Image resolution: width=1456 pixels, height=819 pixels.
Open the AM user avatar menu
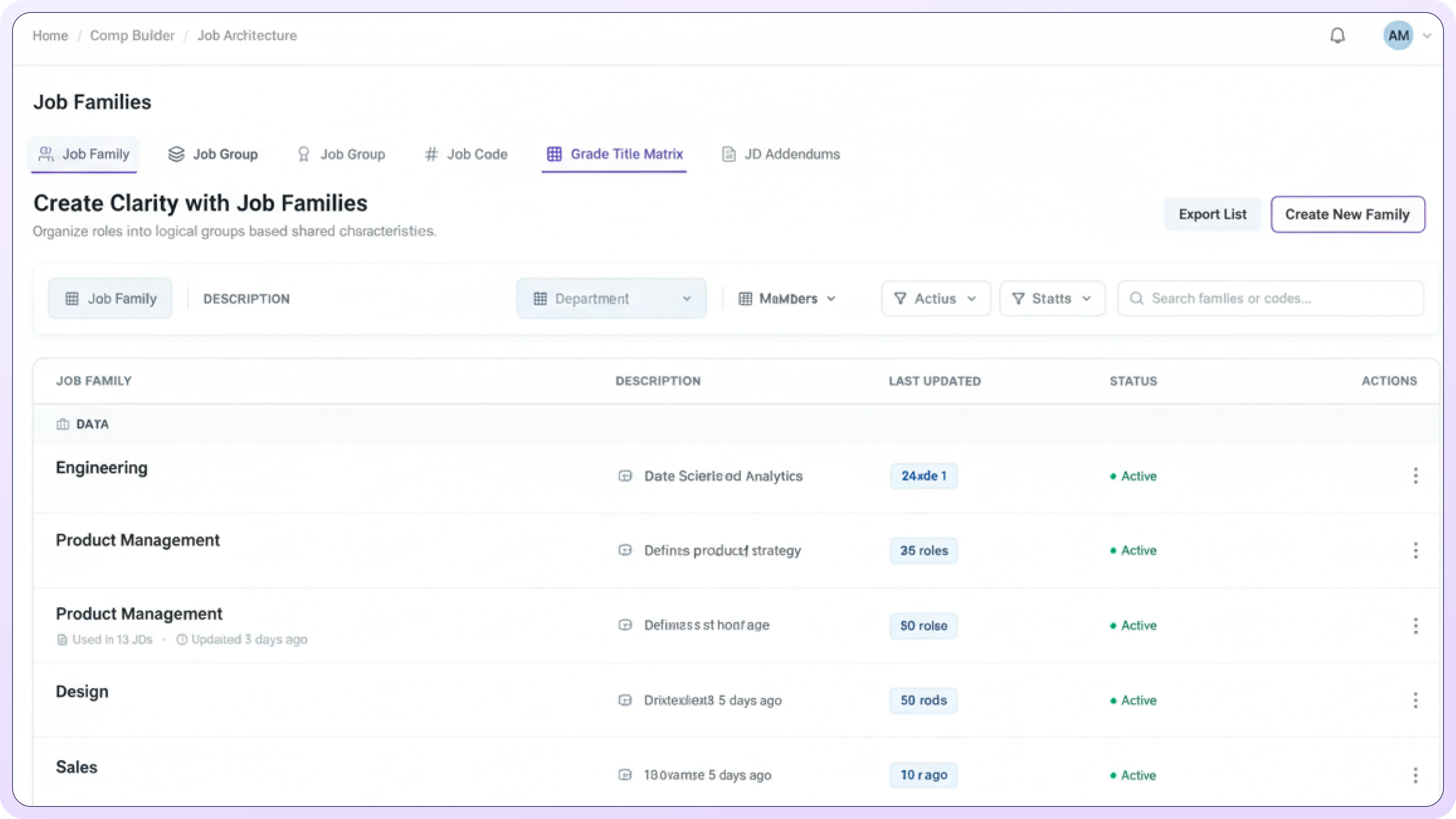[1398, 36]
